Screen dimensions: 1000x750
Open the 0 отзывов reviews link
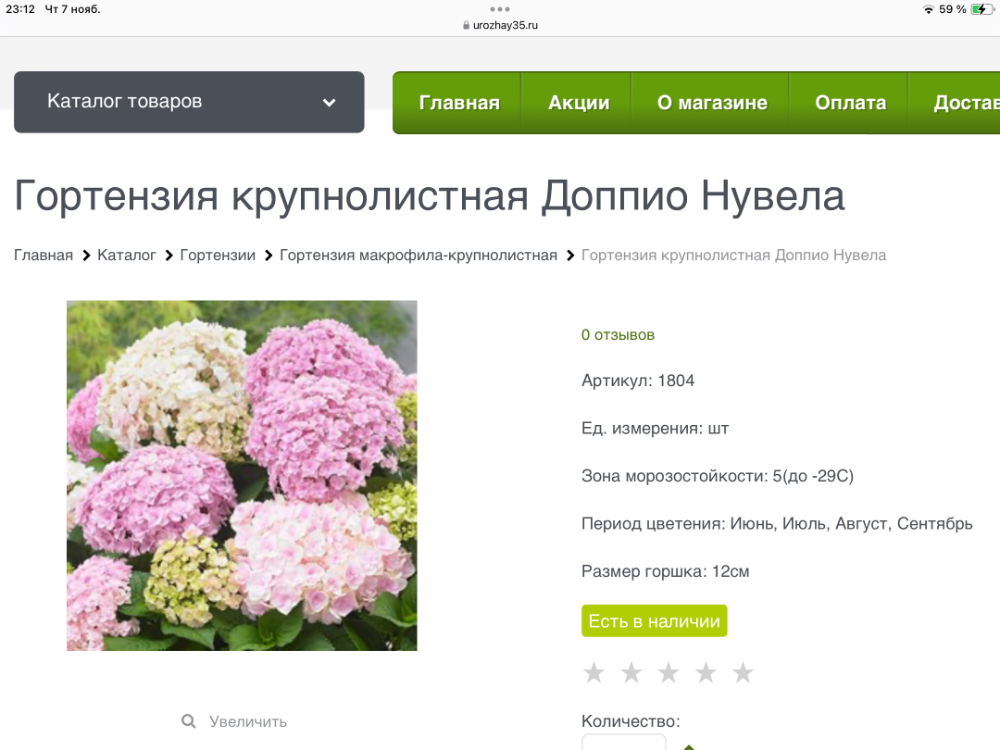click(x=618, y=335)
